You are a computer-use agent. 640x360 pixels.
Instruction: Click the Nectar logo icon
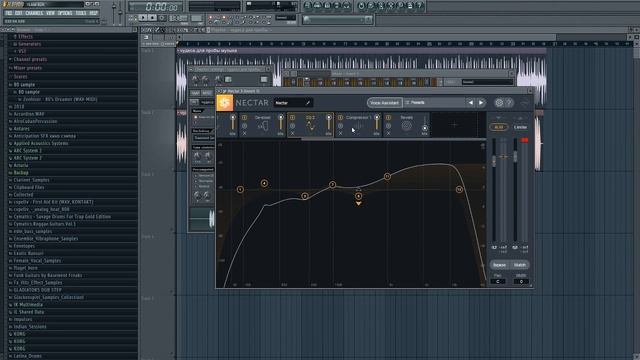pyautogui.click(x=224, y=103)
